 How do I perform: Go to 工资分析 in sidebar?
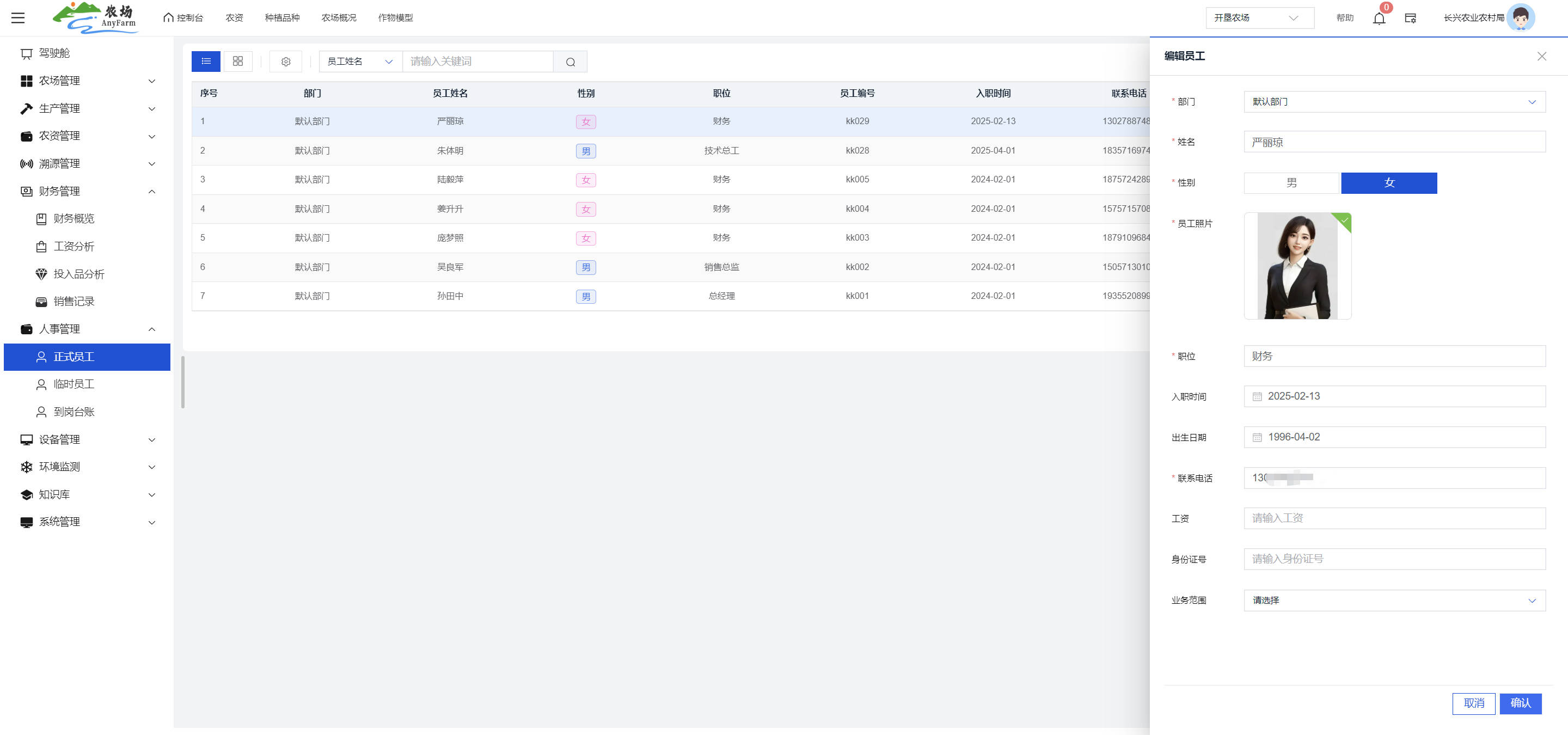pos(73,247)
